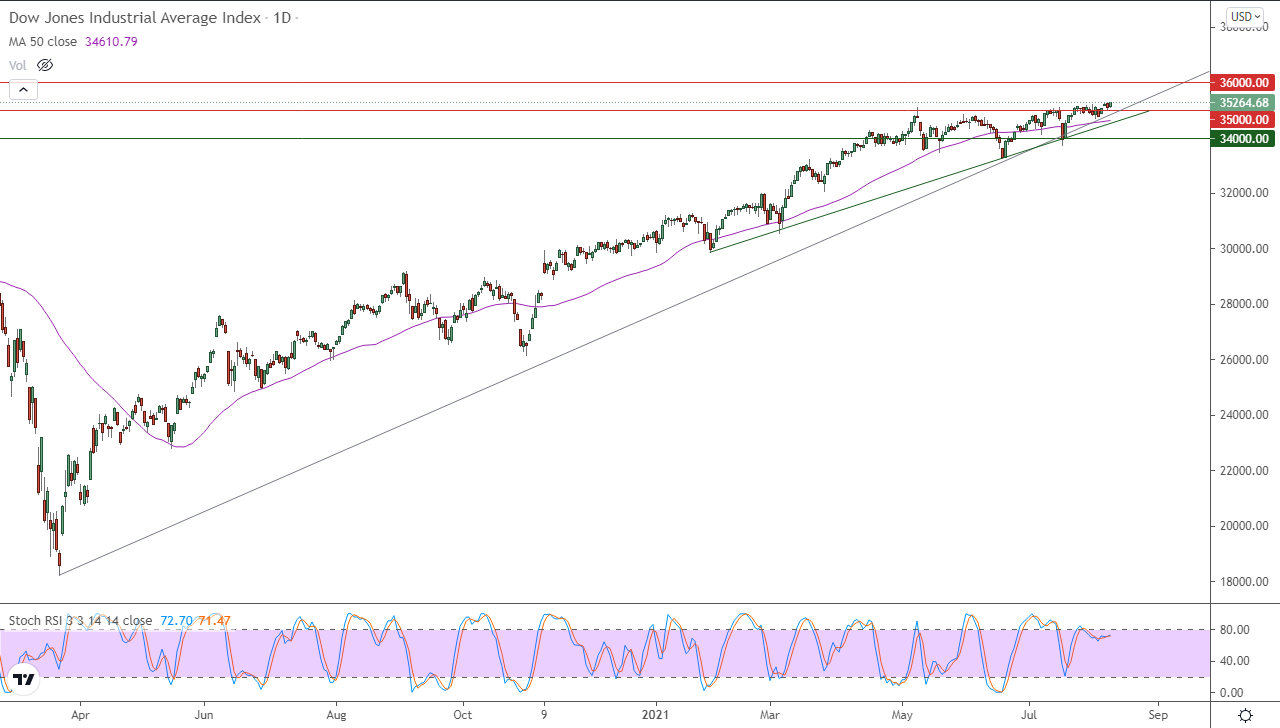Click the 18000.00 price axis value
The image size is (1280, 728).
[1244, 582]
